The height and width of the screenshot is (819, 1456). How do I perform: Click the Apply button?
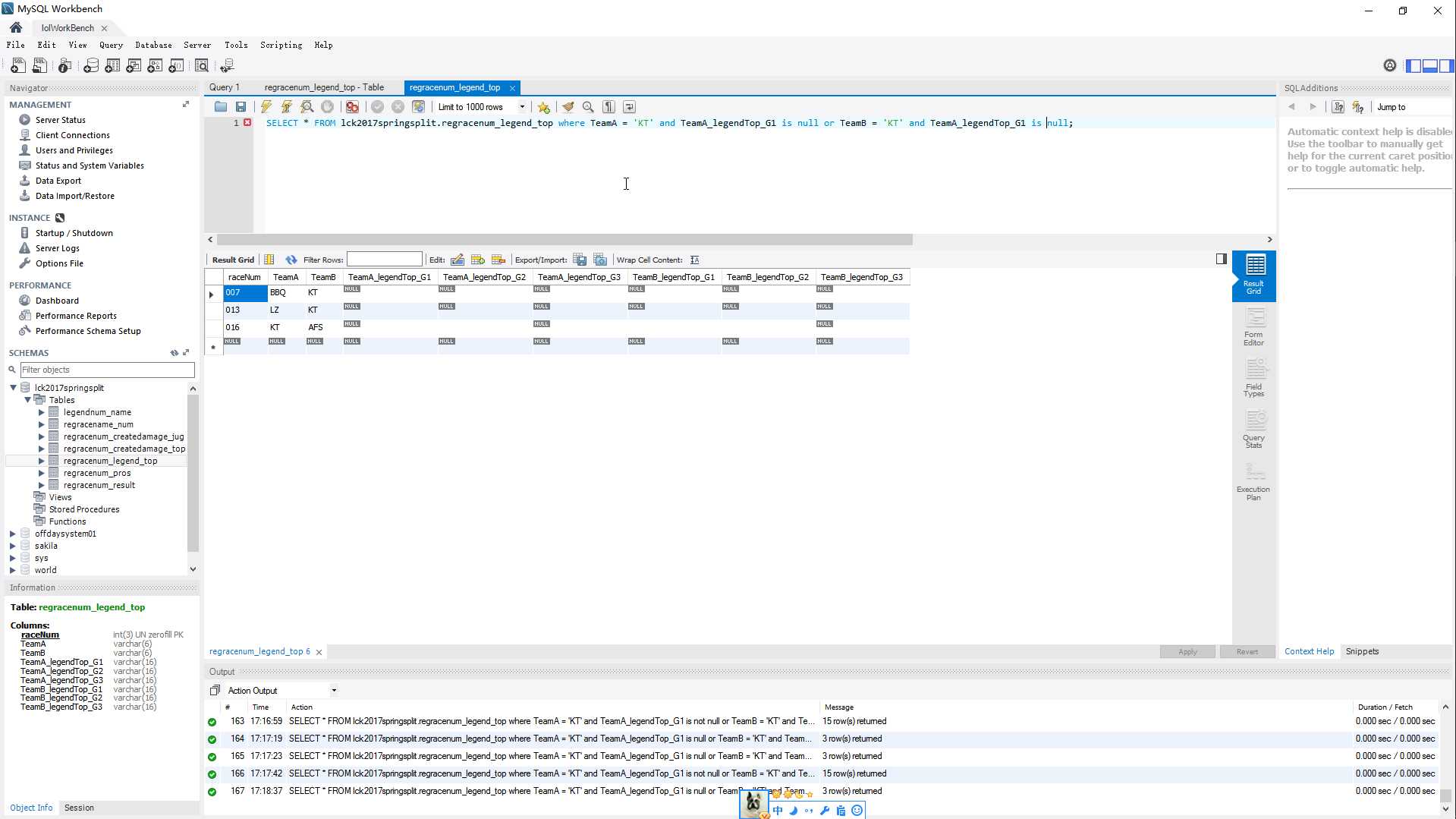click(1187, 651)
